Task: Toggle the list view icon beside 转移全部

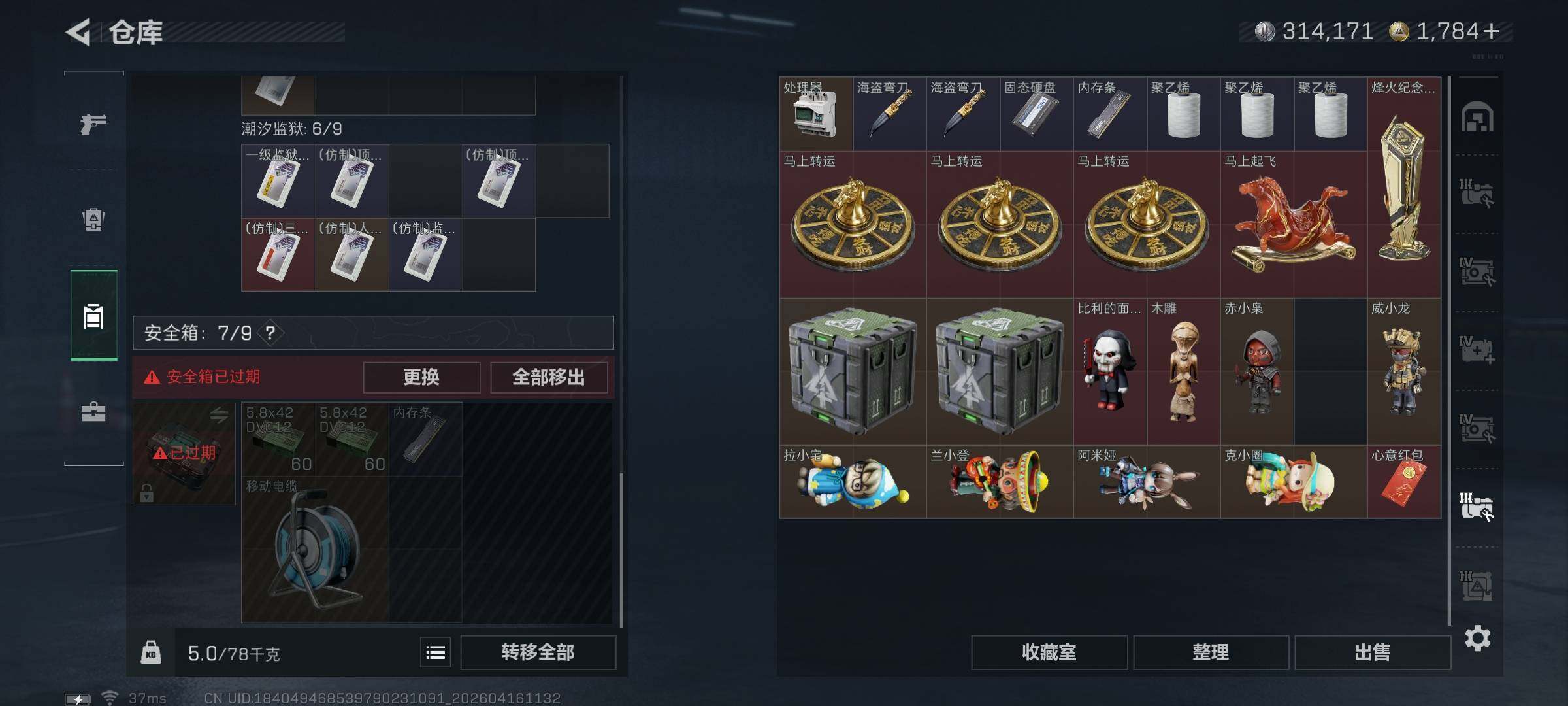Action: pyautogui.click(x=435, y=652)
